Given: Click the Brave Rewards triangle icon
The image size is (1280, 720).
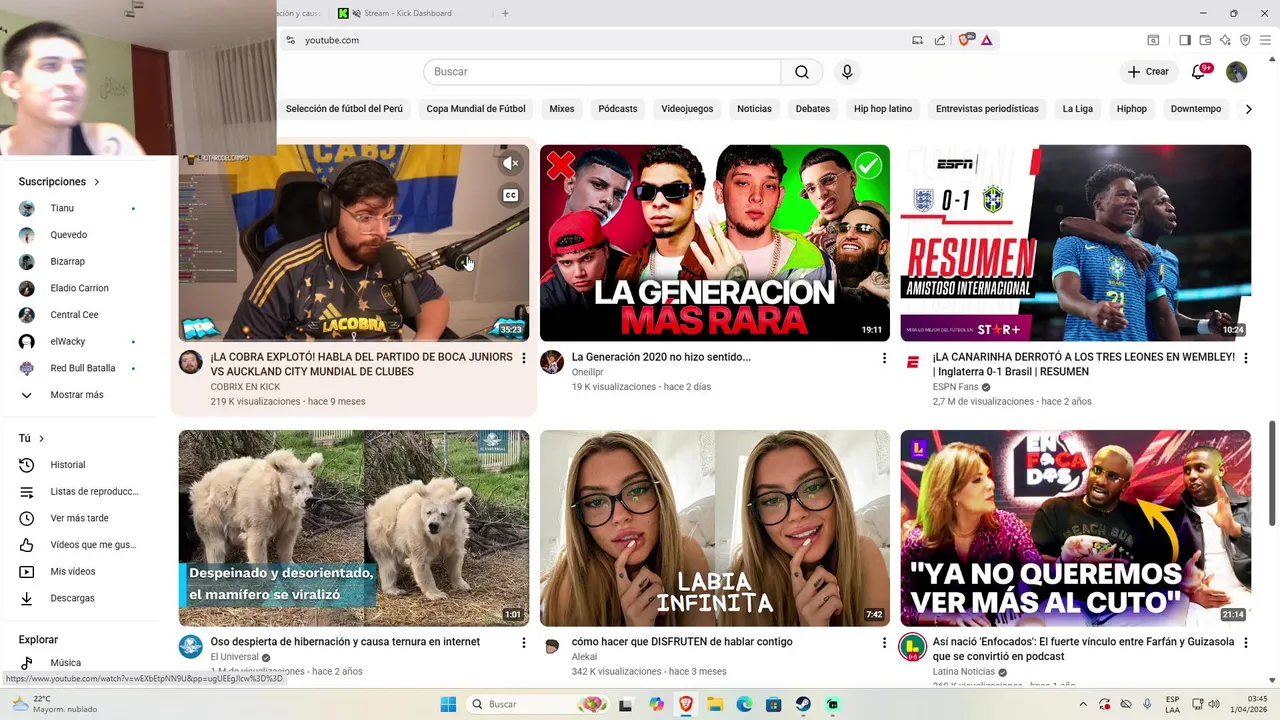Looking at the screenshot, I should 987,40.
